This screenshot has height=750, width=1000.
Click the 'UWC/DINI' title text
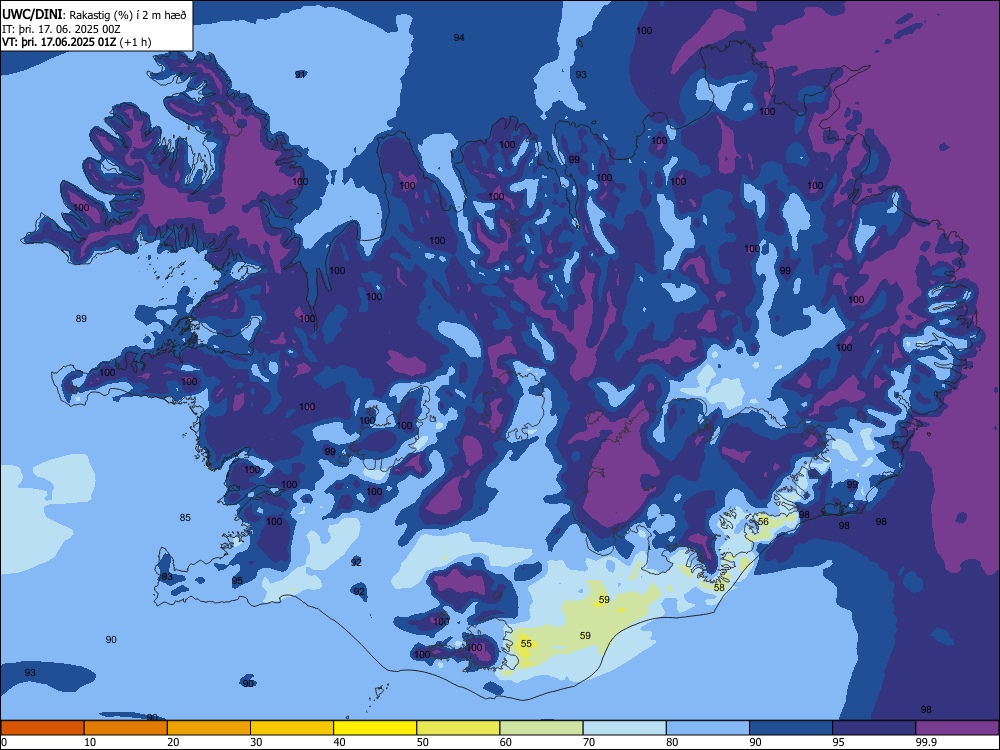pos(33,14)
